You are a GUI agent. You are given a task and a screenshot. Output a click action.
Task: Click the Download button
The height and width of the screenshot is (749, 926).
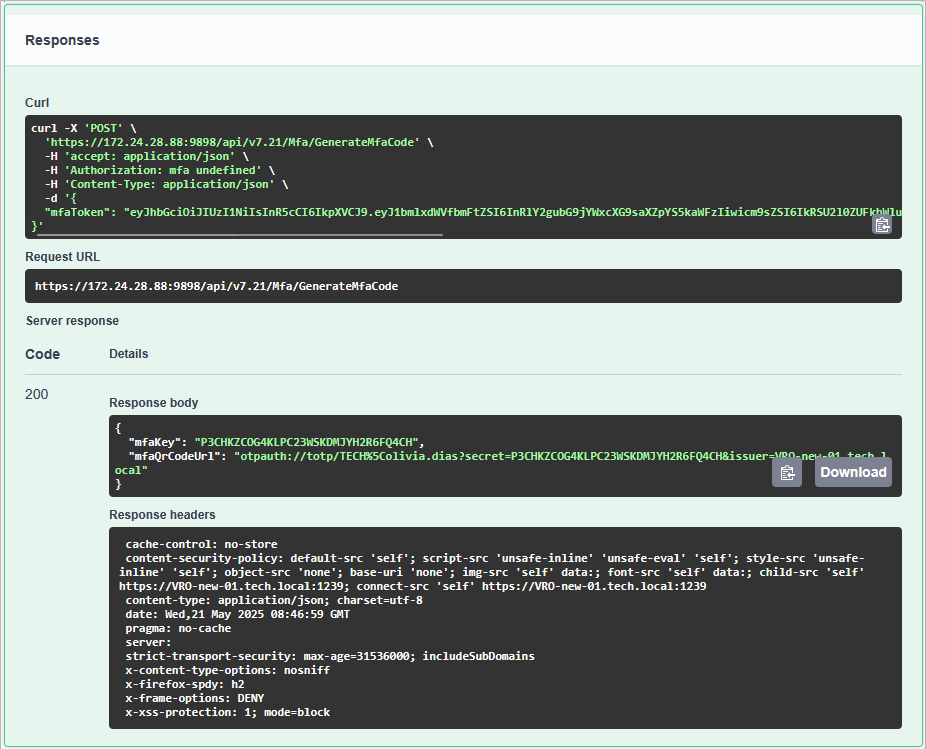(x=852, y=472)
